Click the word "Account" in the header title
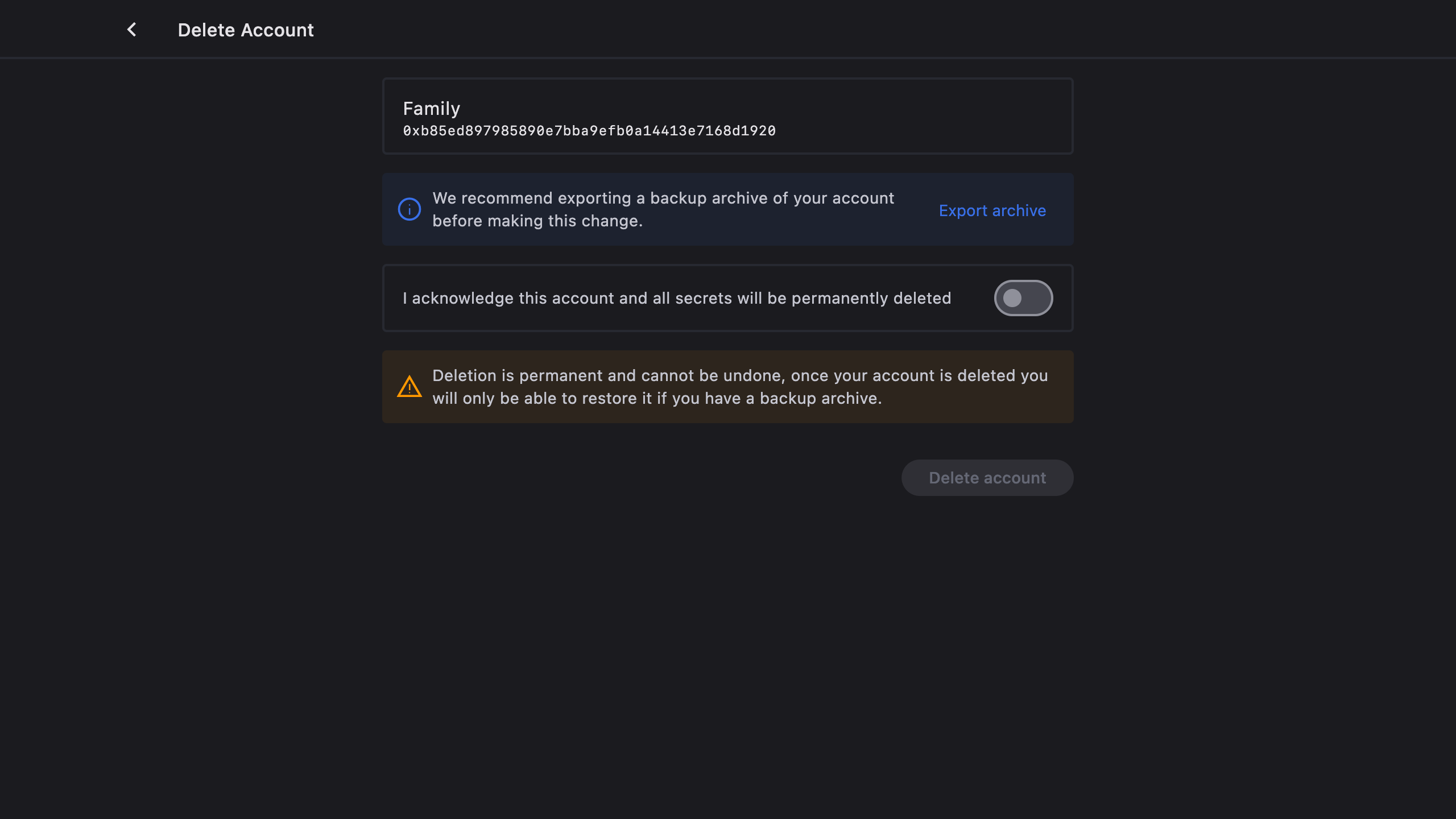 point(277,30)
